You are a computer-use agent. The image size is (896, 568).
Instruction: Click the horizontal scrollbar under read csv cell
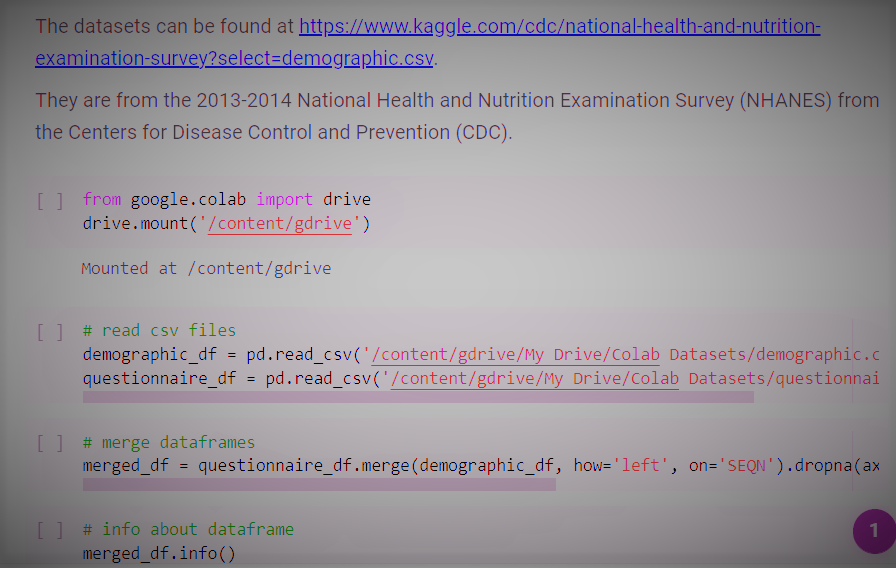point(418,397)
